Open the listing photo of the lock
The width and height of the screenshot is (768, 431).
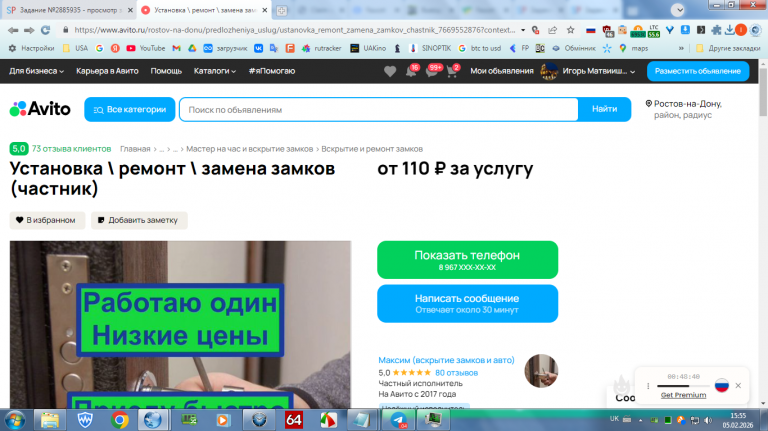click(x=180, y=324)
